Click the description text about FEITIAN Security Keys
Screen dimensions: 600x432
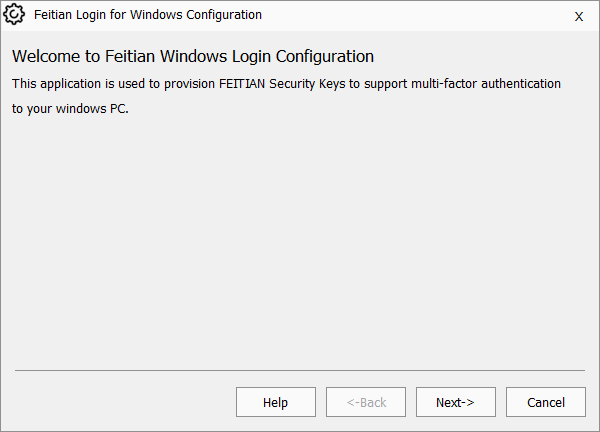pos(286,96)
